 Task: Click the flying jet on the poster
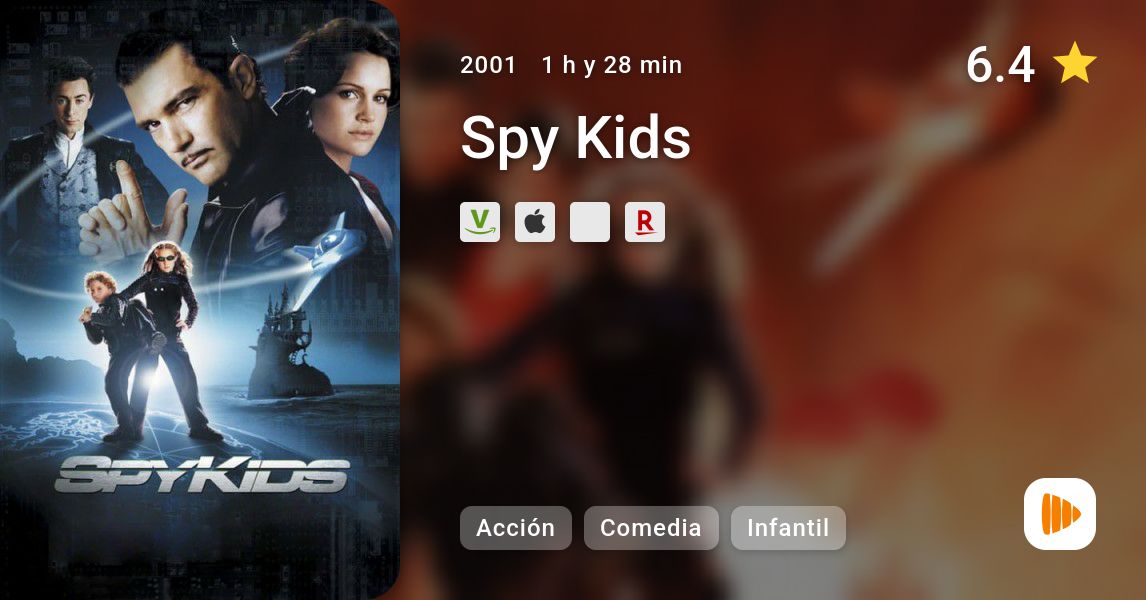pyautogui.click(x=327, y=243)
